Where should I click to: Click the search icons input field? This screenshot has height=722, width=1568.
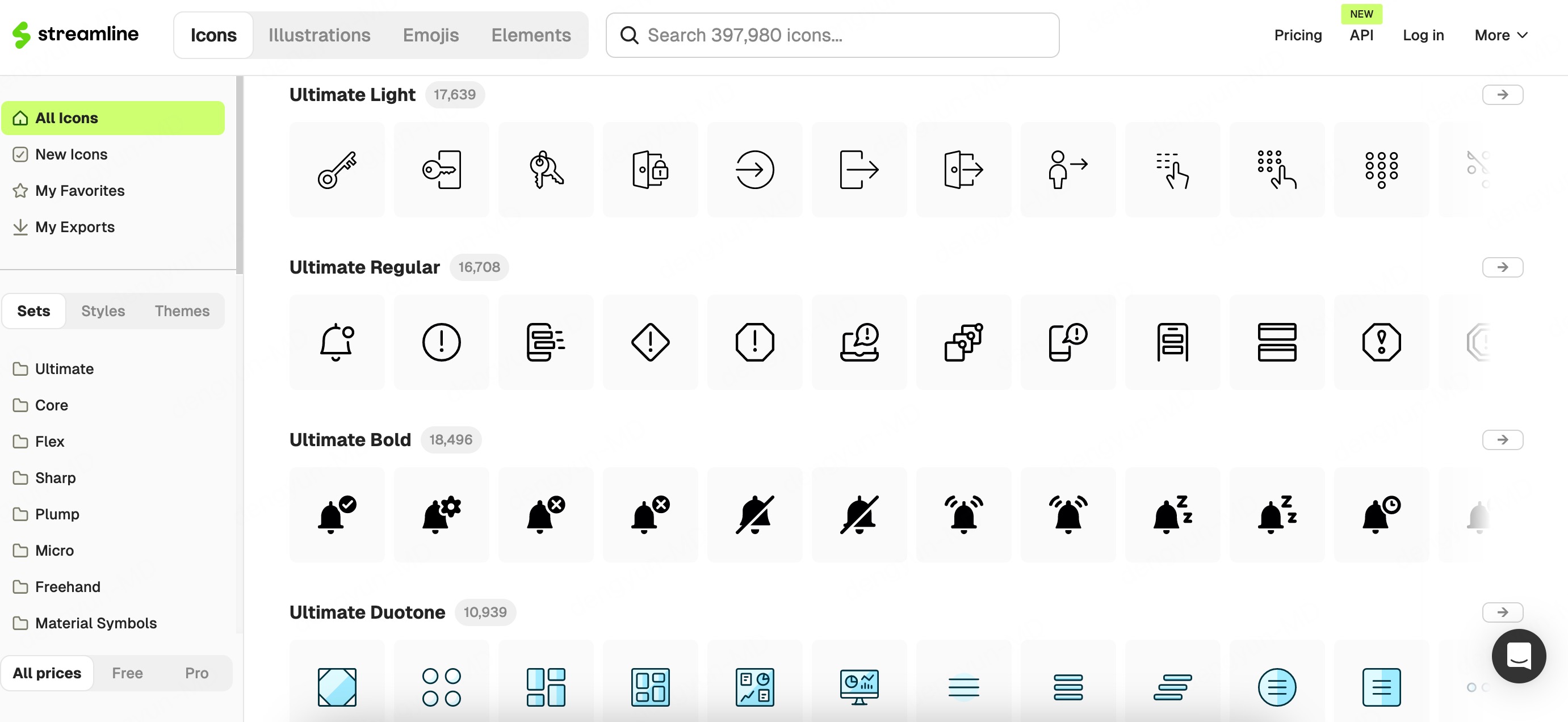(832, 35)
